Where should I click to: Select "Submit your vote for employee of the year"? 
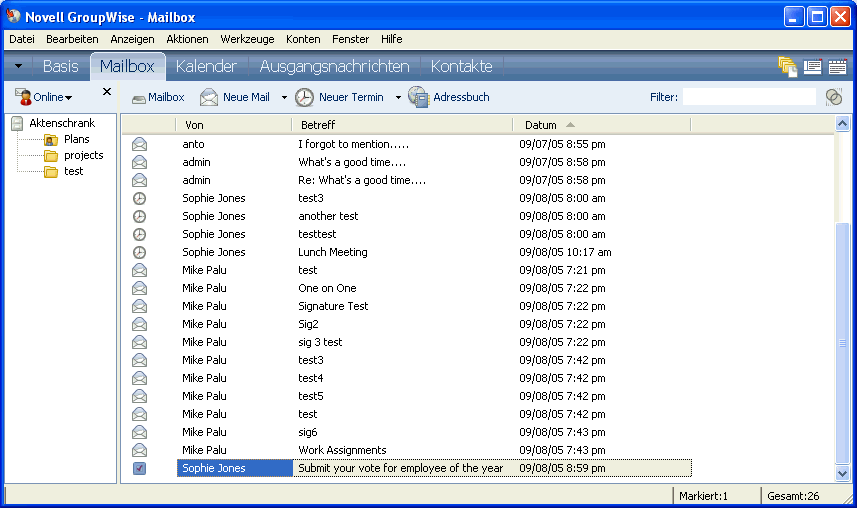click(400, 469)
